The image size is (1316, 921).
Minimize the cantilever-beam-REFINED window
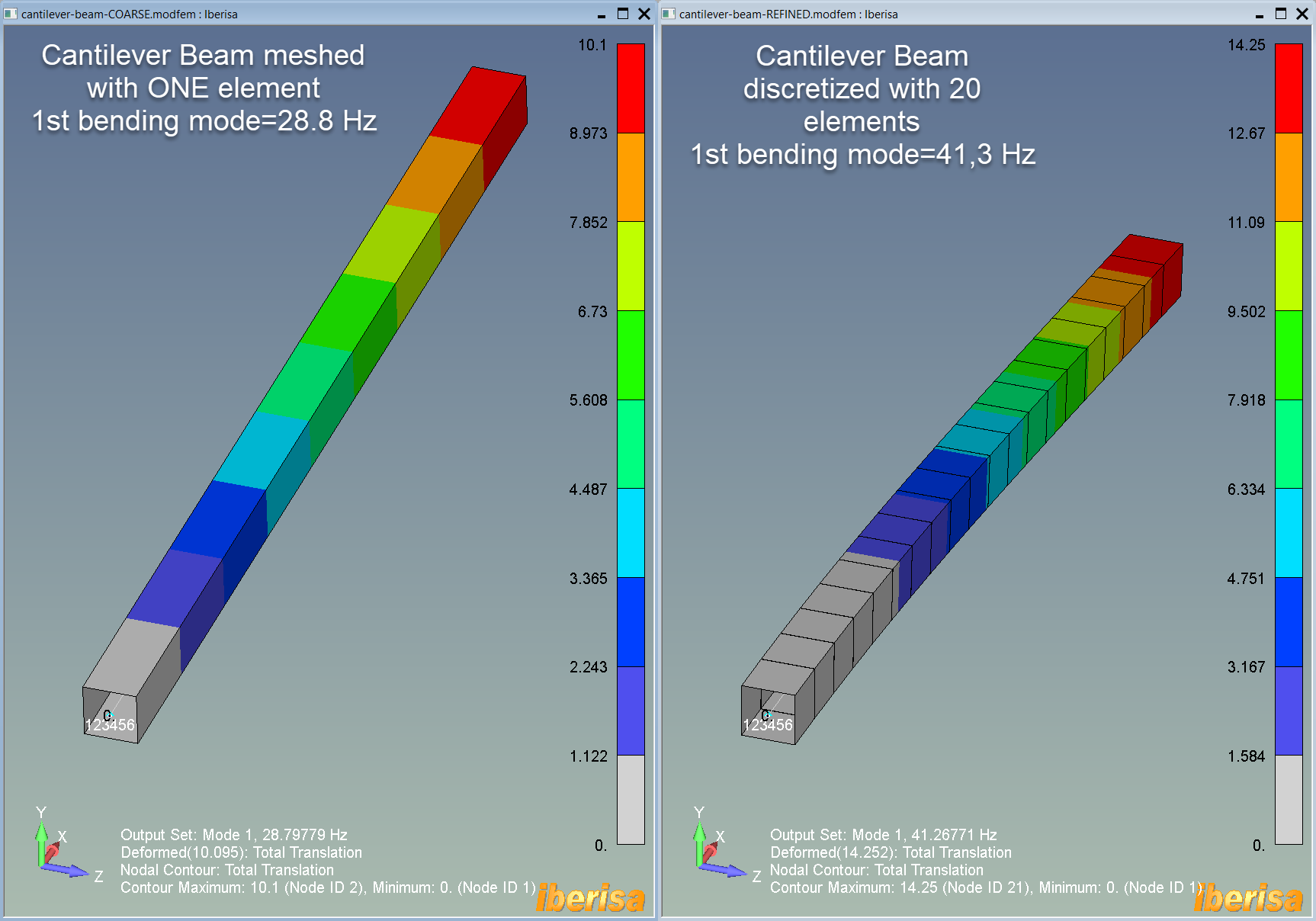[1260, 14]
